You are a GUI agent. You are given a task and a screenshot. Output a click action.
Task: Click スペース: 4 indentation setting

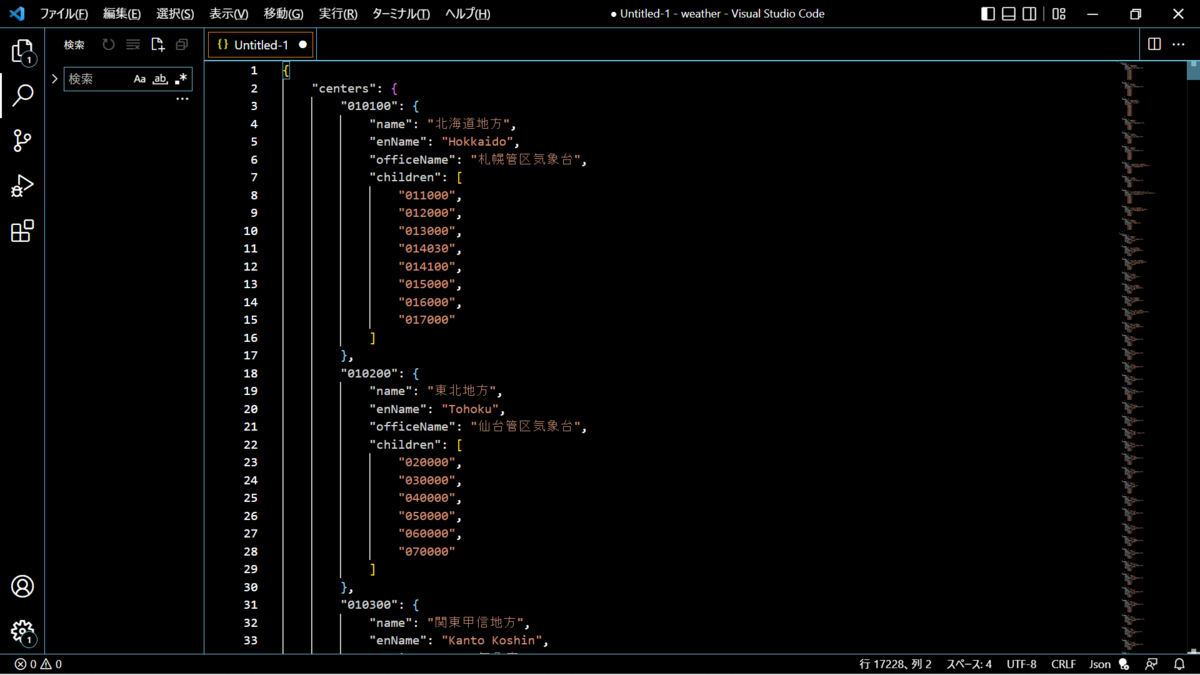tap(969, 664)
